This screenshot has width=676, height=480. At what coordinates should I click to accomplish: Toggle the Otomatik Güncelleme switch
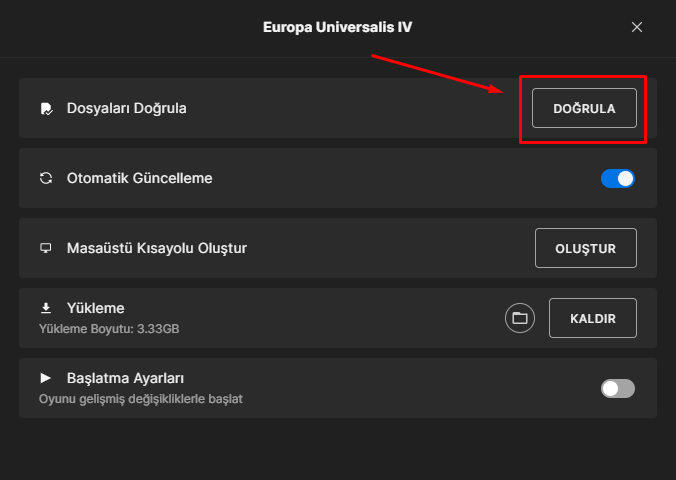tap(618, 179)
